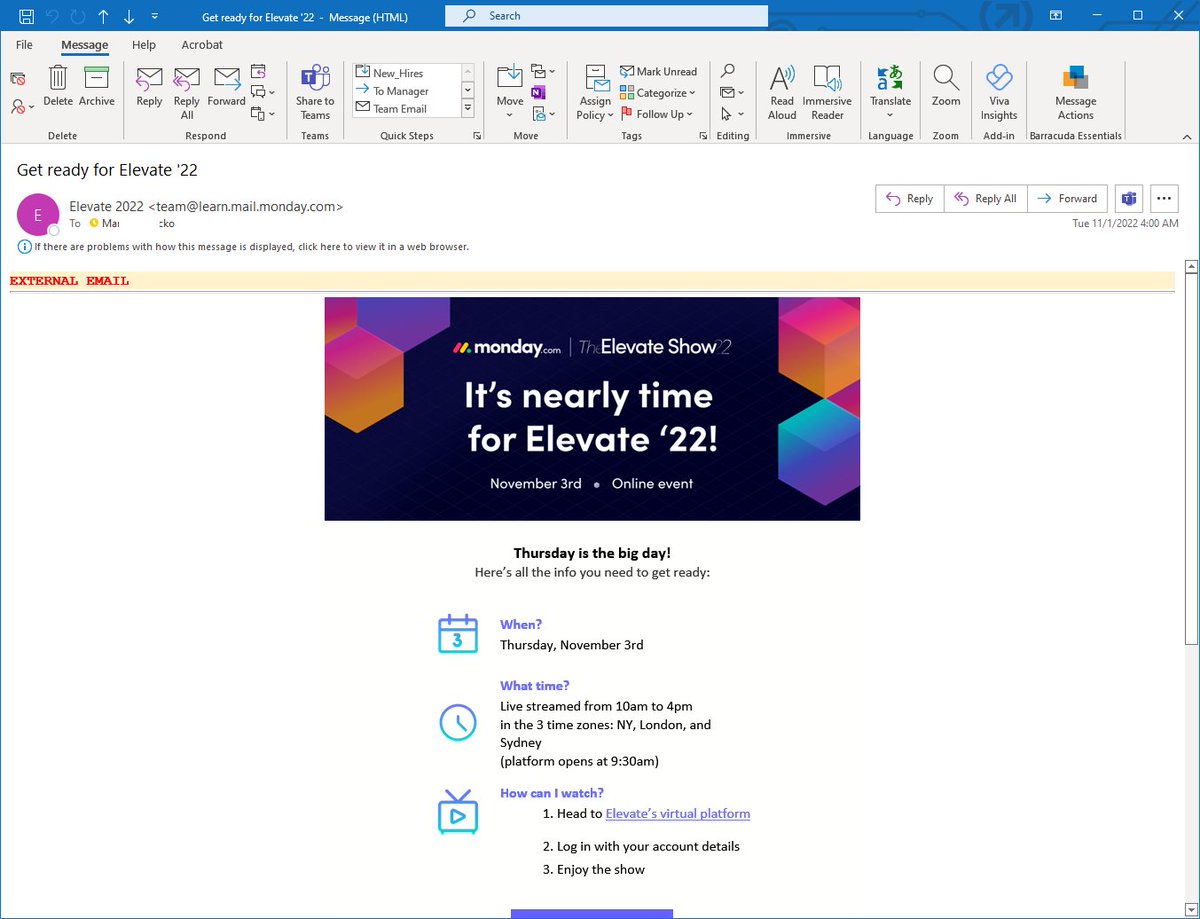Viewport: 1200px width, 919px height.
Task: Open Tags dialog launcher
Action: pyautogui.click(x=704, y=136)
